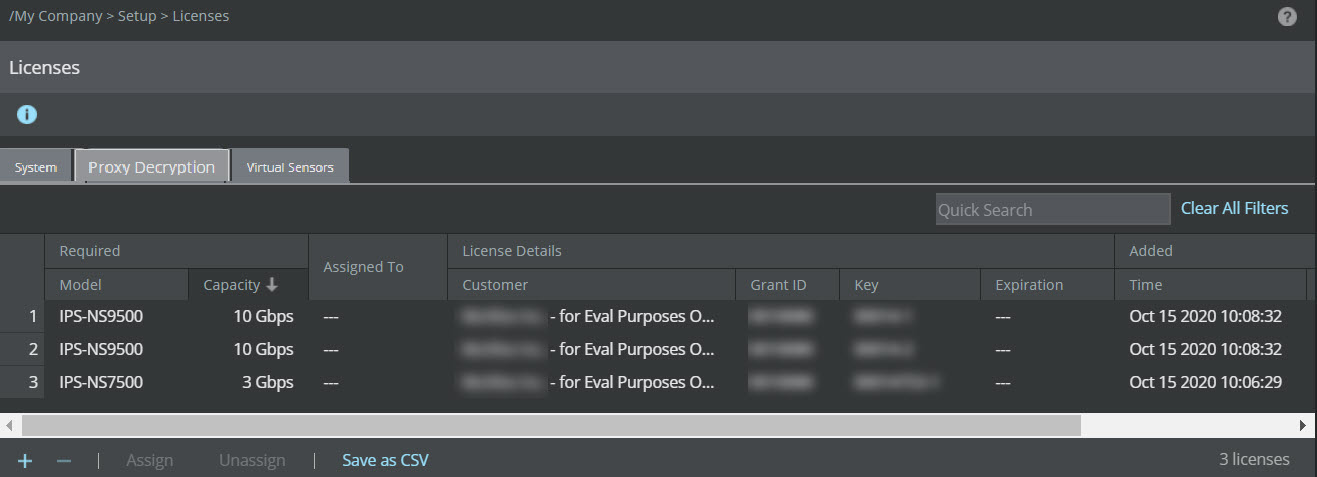Open the help question mark icon
The width and height of the screenshot is (1317, 477).
pos(1288,17)
